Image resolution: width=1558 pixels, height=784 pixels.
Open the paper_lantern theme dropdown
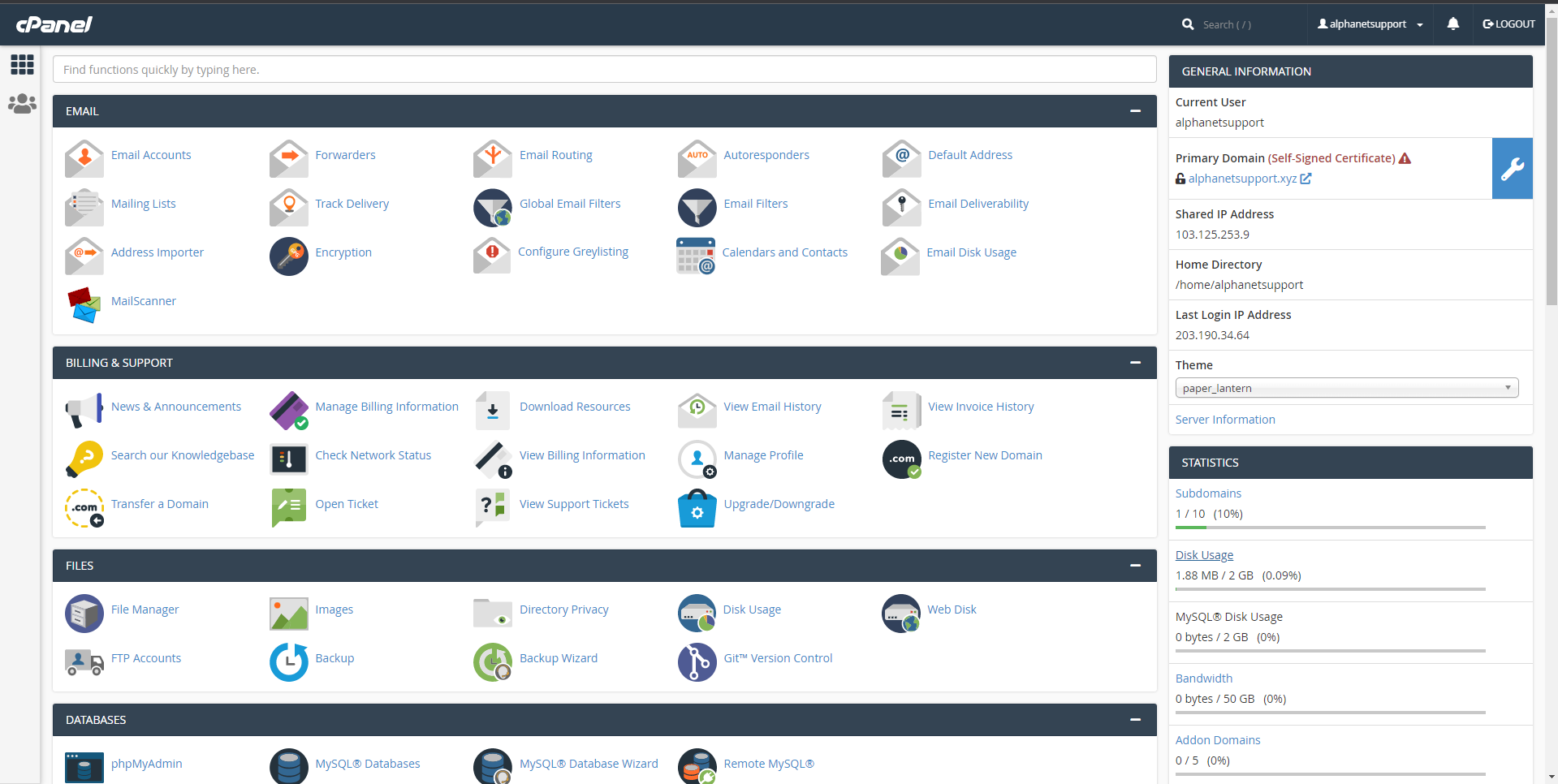click(1346, 387)
